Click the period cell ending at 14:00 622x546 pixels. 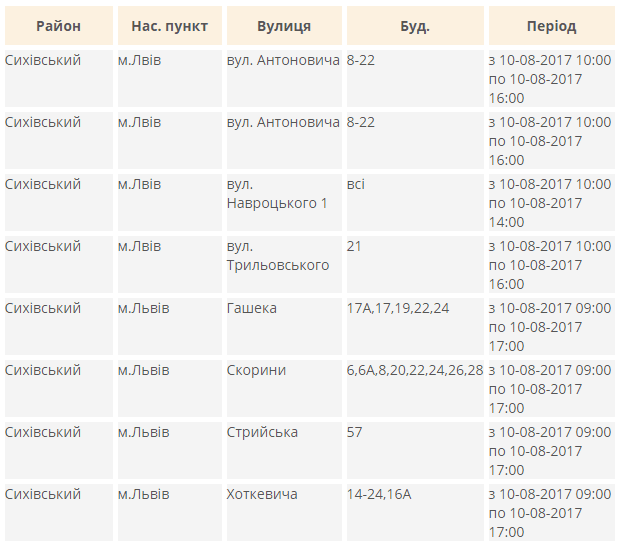click(549, 203)
